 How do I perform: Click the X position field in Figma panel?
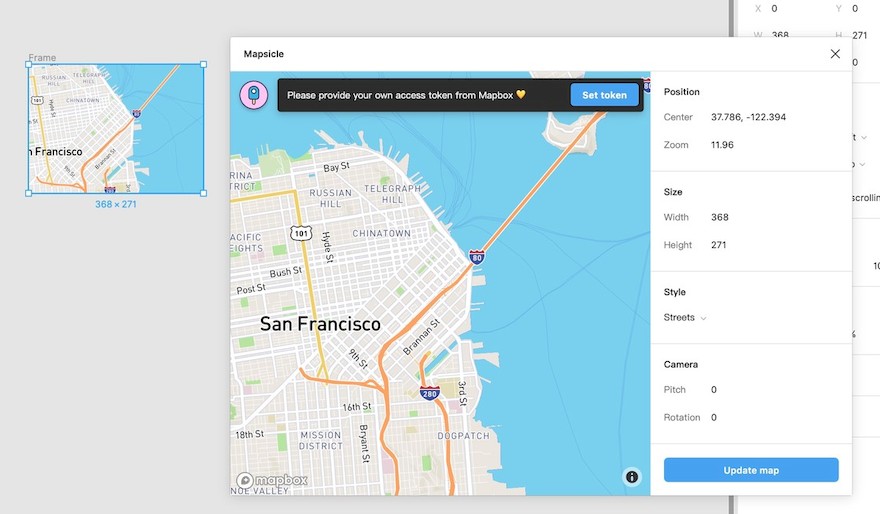774,8
